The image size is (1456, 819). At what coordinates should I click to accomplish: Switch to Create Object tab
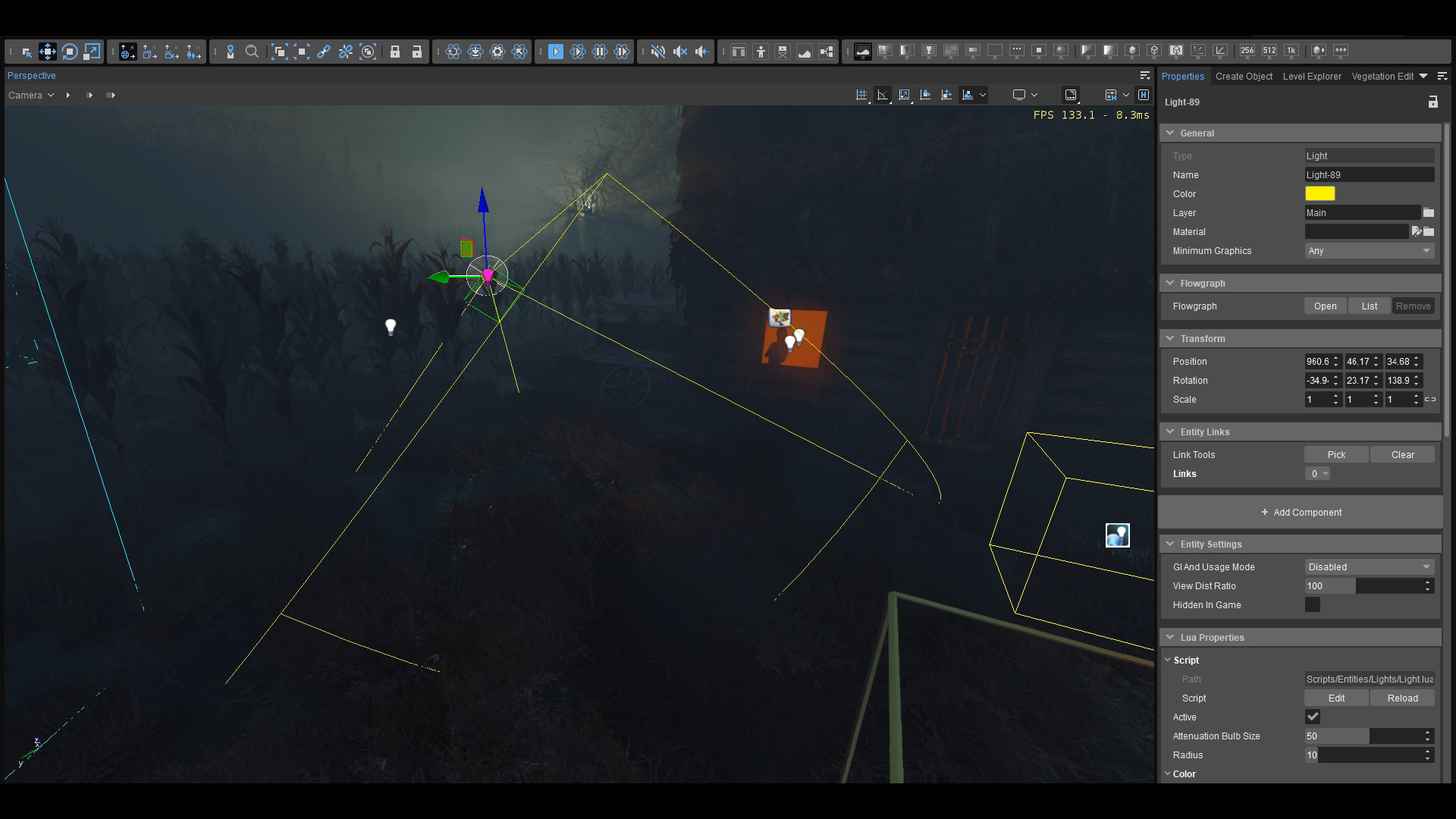(x=1243, y=75)
